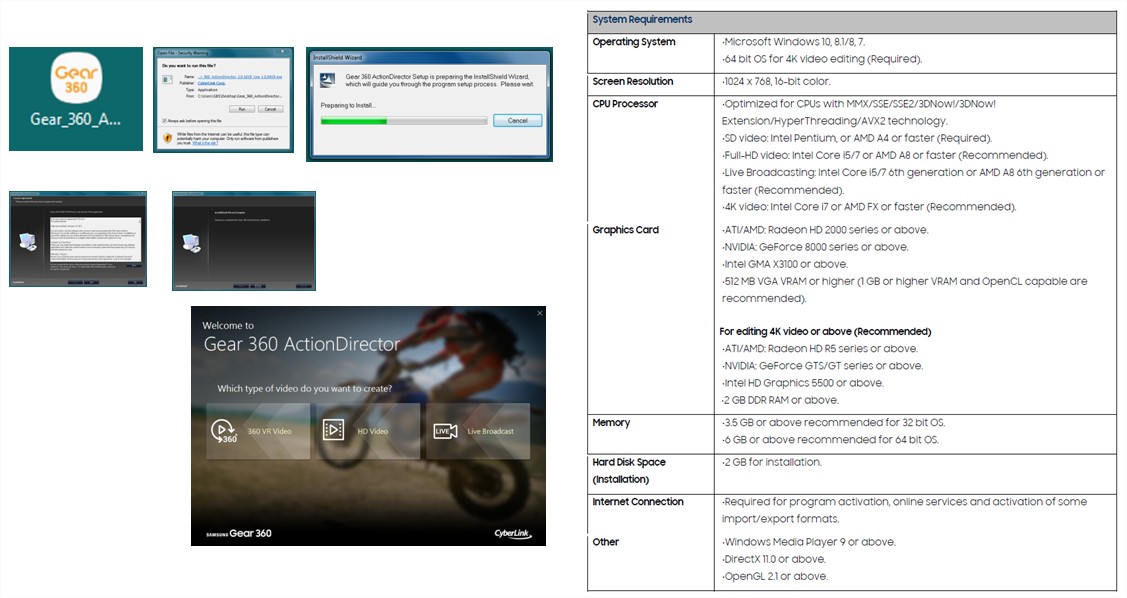The image size is (1127, 598).
Task: Click 'Preparing to Install...' status text
Action: (348, 106)
